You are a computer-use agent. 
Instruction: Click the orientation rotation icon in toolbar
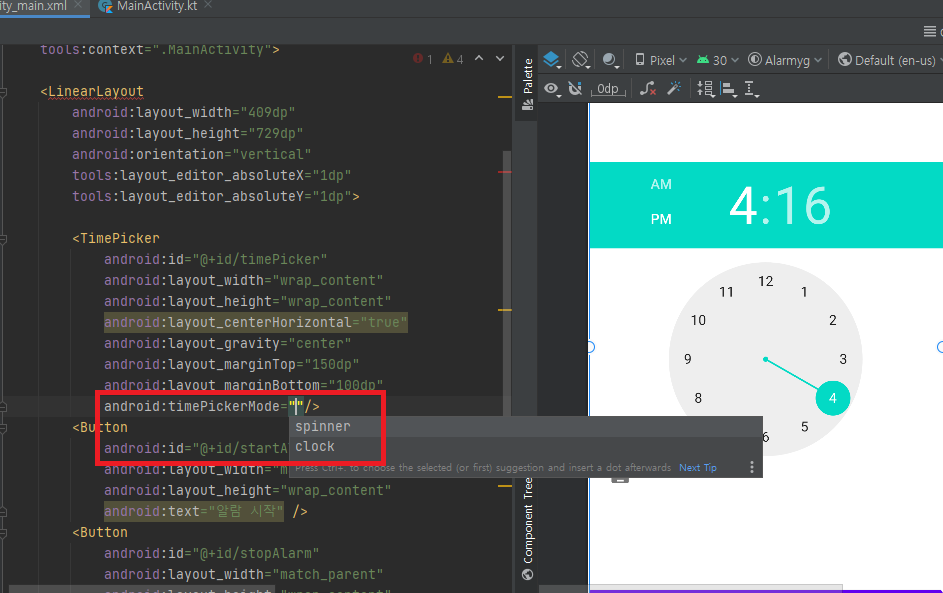[x=580, y=59]
